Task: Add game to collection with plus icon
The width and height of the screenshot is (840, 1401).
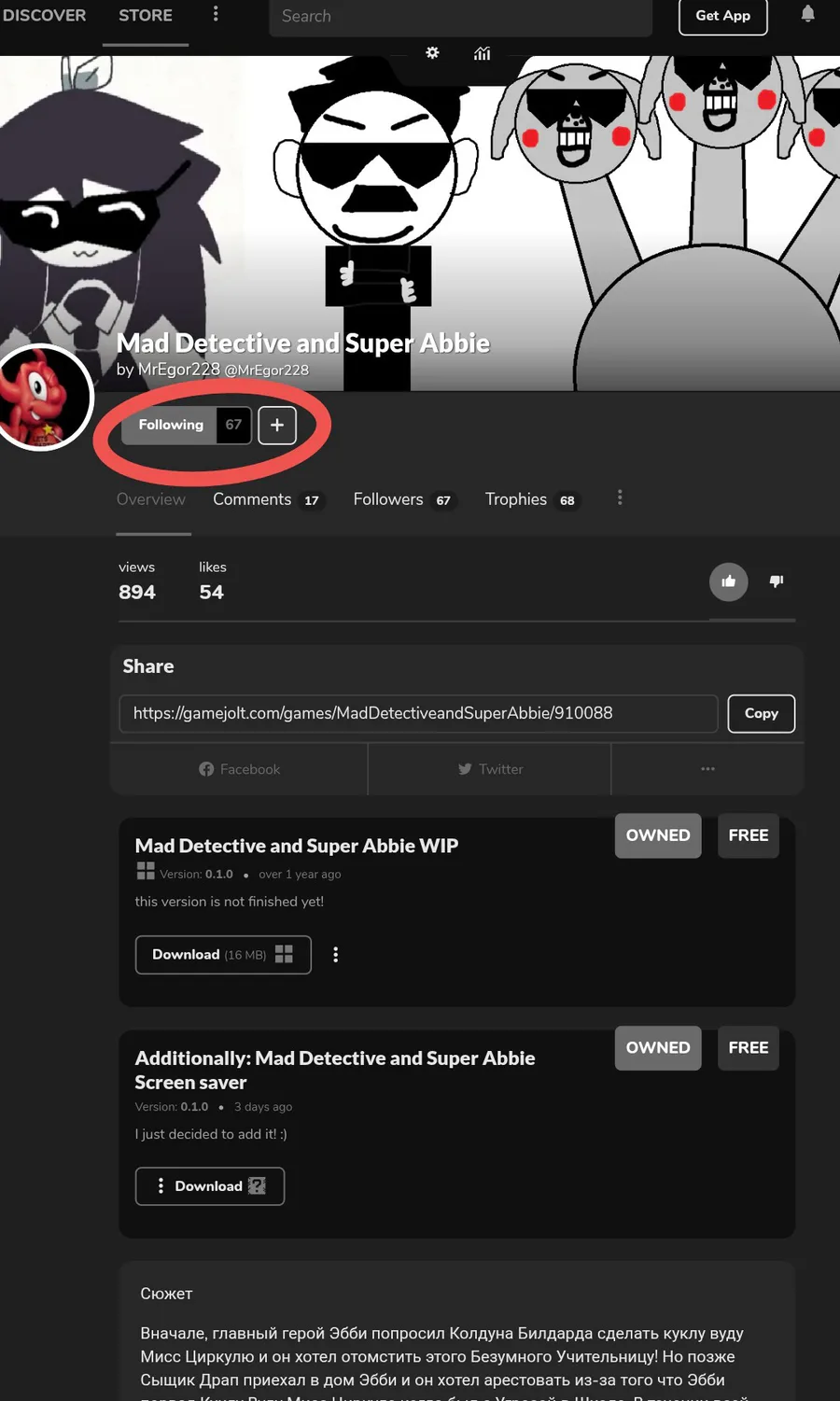Action: pyautogui.click(x=277, y=426)
